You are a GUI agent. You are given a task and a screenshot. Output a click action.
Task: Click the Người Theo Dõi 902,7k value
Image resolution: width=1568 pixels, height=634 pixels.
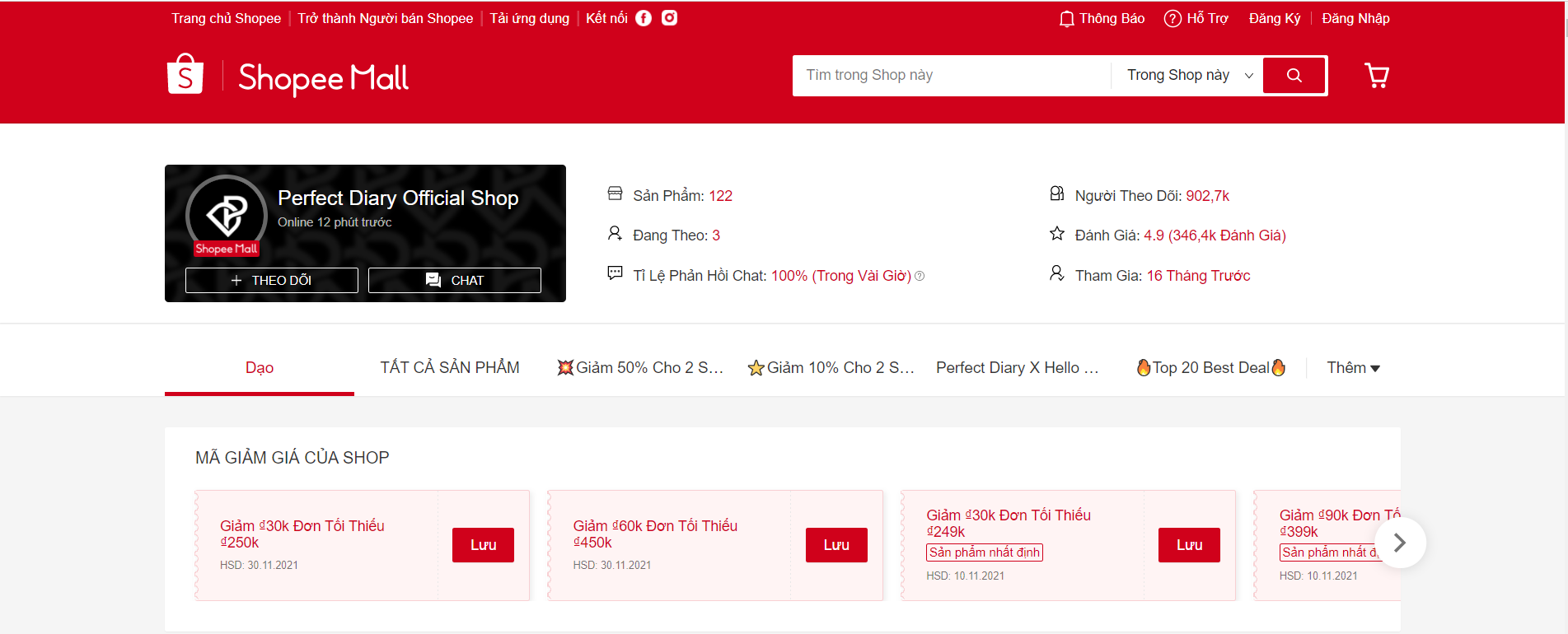click(1207, 196)
